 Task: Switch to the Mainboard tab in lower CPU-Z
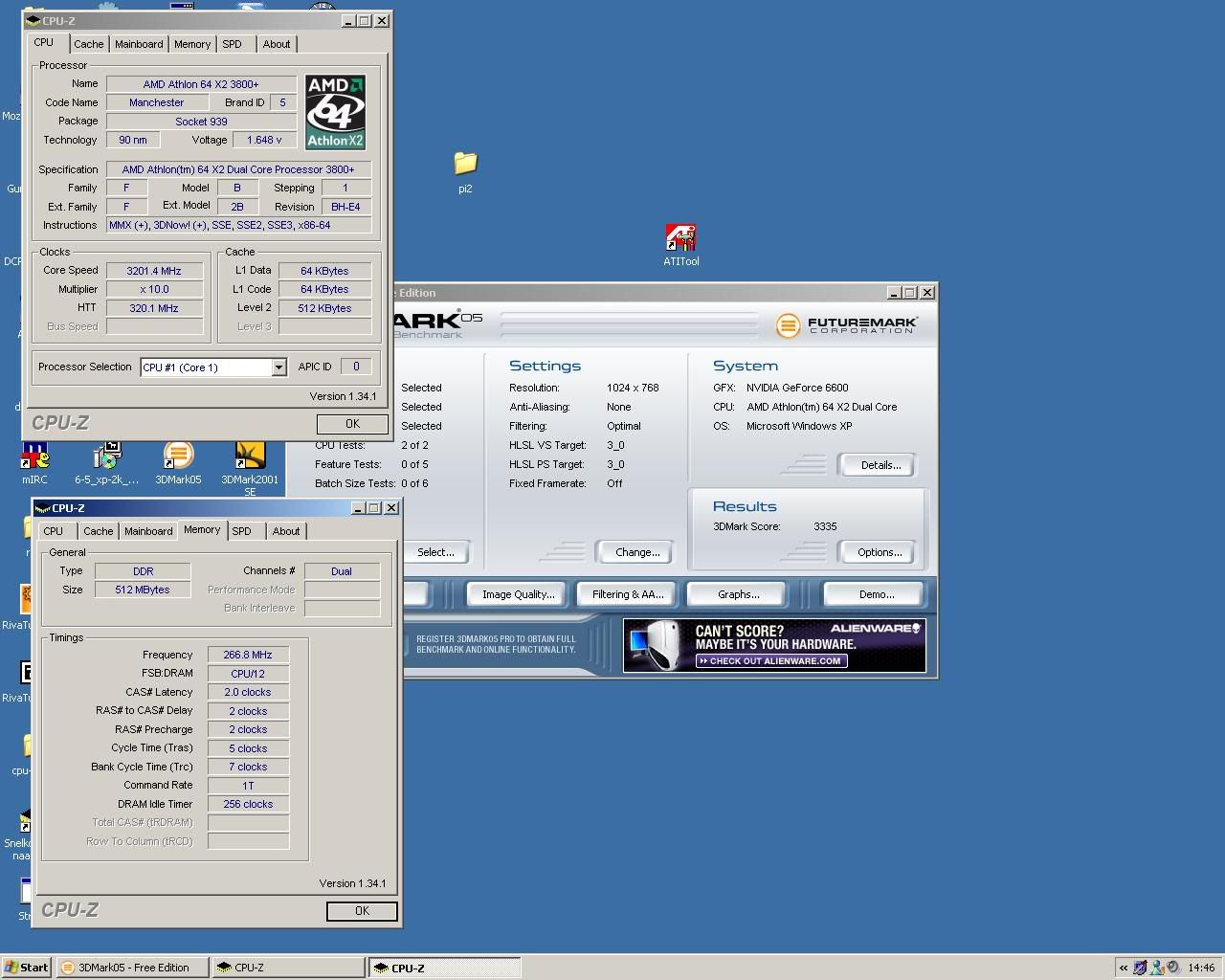click(148, 531)
